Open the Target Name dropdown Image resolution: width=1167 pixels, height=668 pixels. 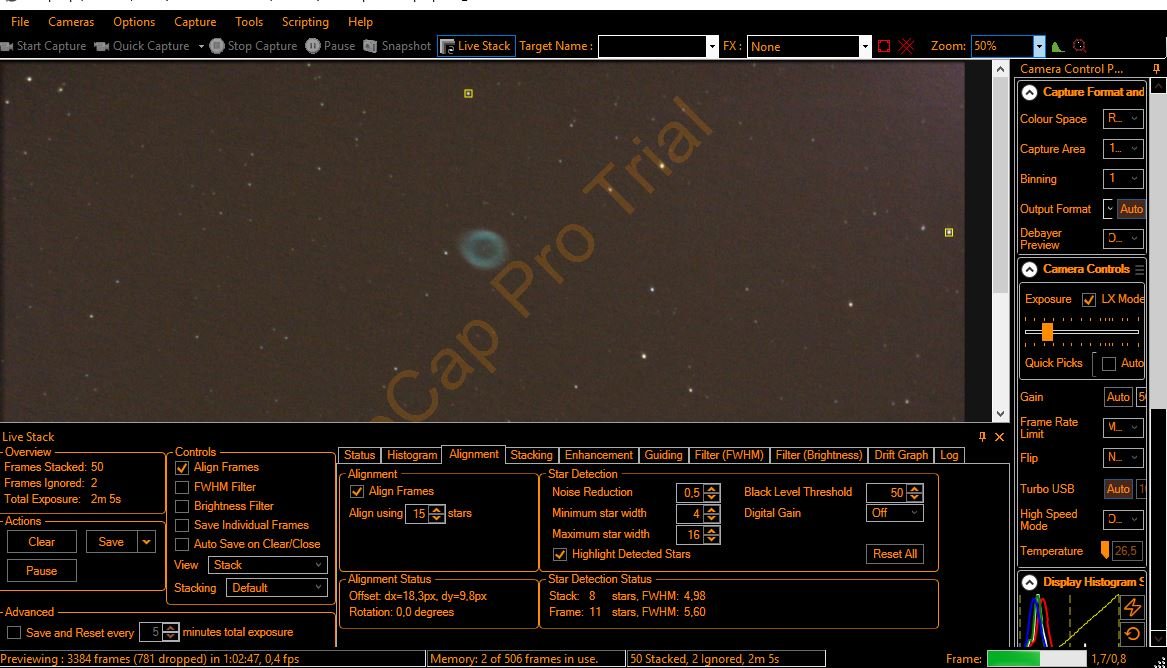[712, 46]
